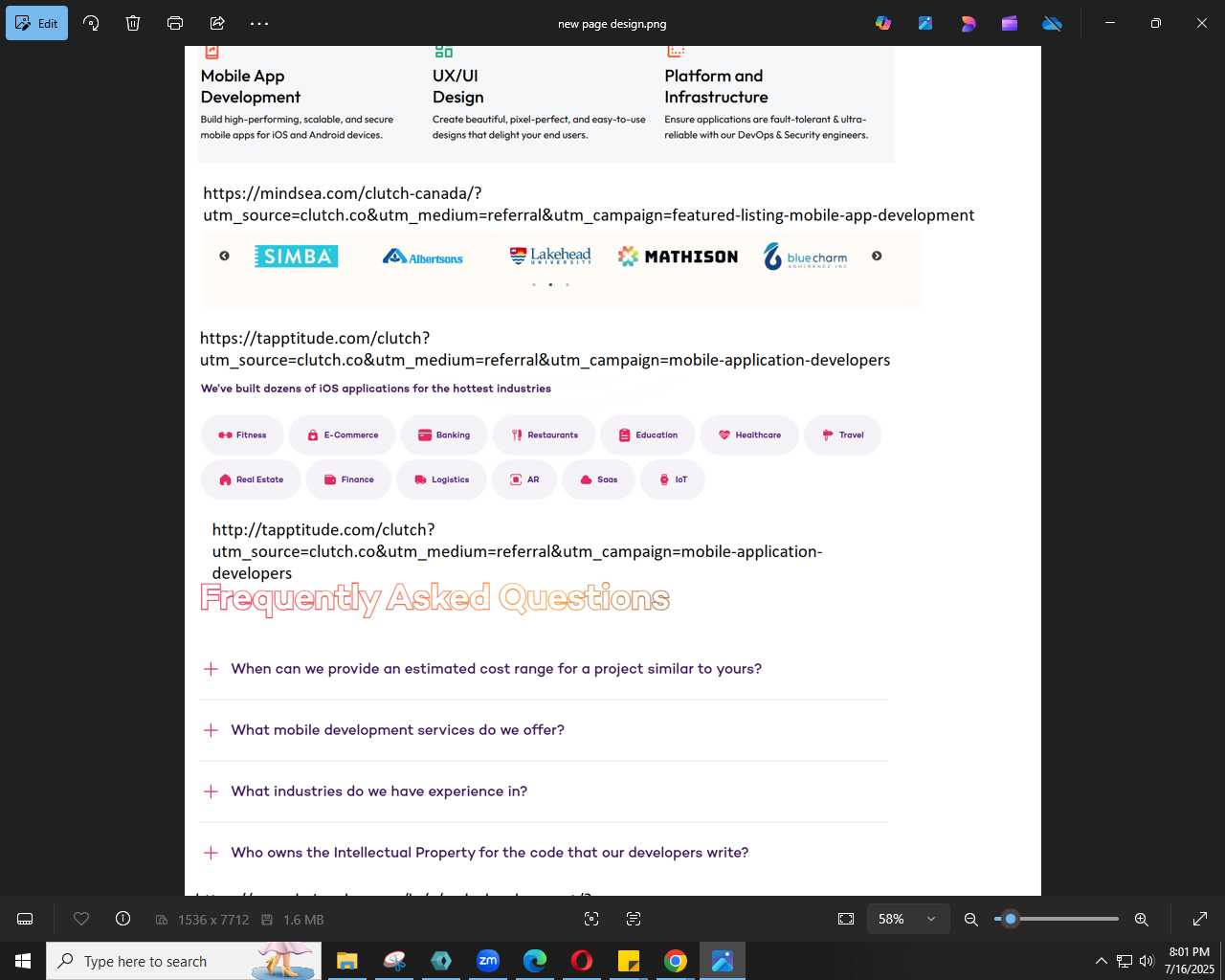This screenshot has height=980, width=1225.
Task: Click the next arrow on logo carousel
Action: point(877,256)
